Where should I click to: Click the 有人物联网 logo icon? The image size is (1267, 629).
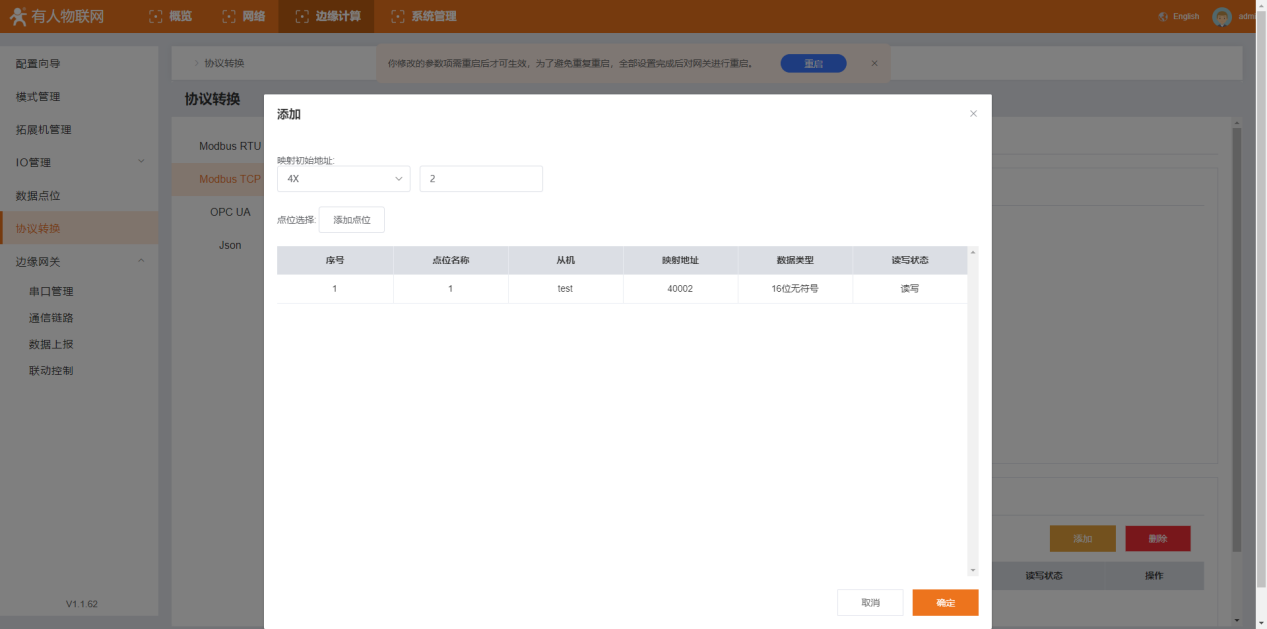tap(18, 16)
